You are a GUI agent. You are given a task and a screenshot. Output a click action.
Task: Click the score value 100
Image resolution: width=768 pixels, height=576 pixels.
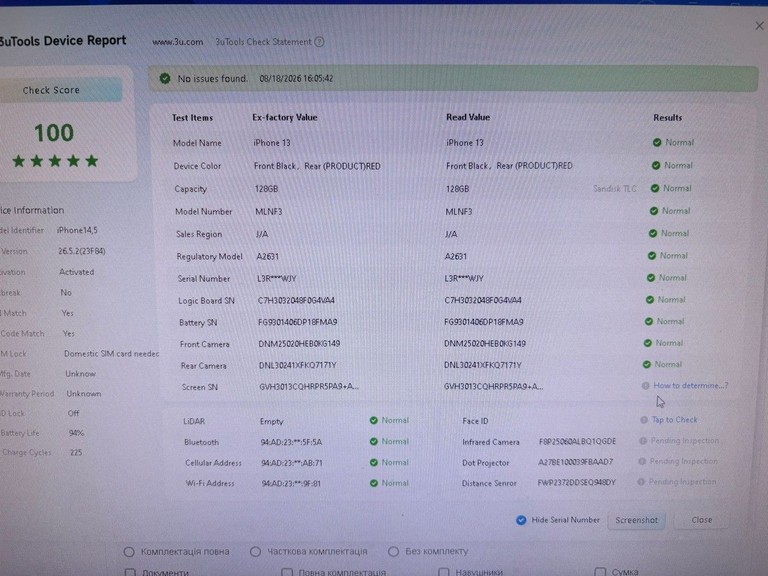pos(54,133)
